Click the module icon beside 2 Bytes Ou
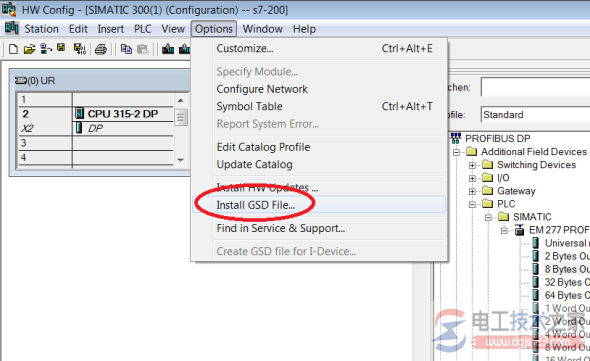This screenshot has width=590, height=361. tap(535, 256)
